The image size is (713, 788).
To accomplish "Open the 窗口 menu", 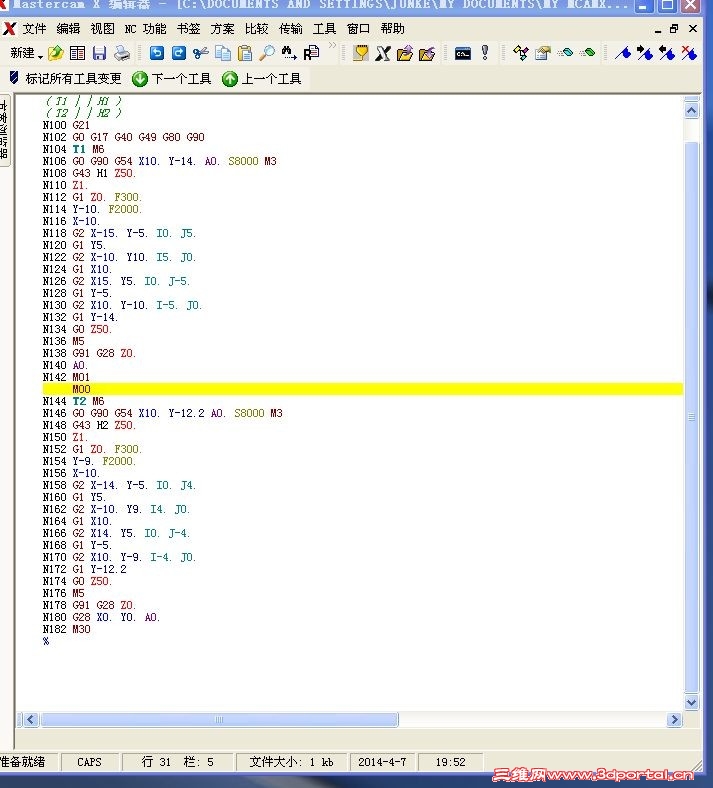I will pos(359,29).
